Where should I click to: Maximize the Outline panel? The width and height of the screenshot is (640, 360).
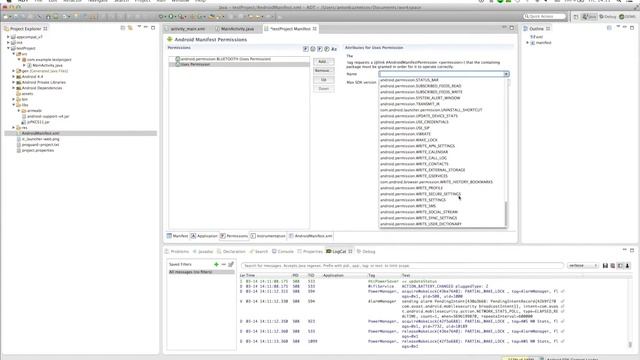pyautogui.click(x=632, y=27)
